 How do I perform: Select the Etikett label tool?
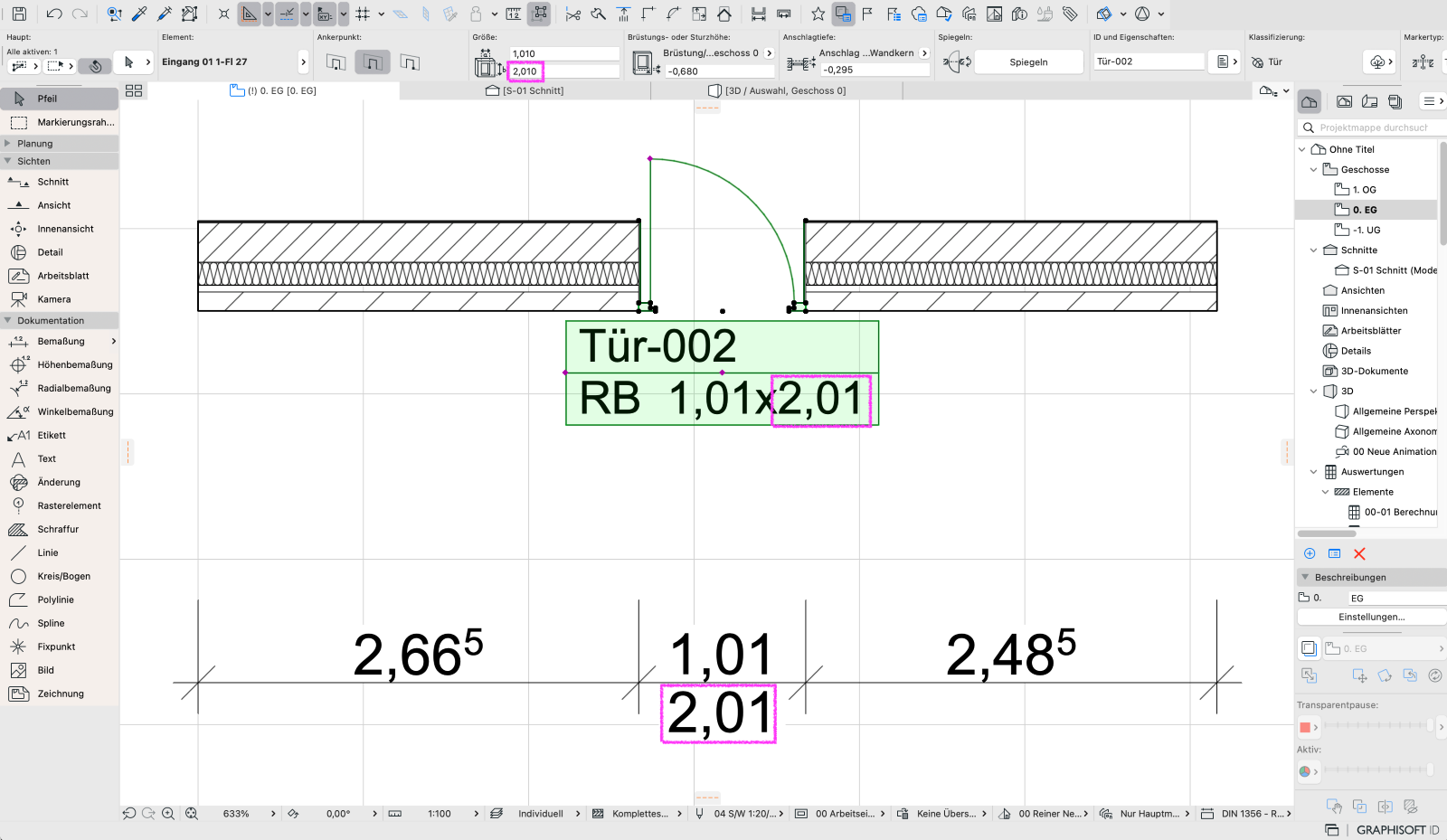tap(60, 435)
